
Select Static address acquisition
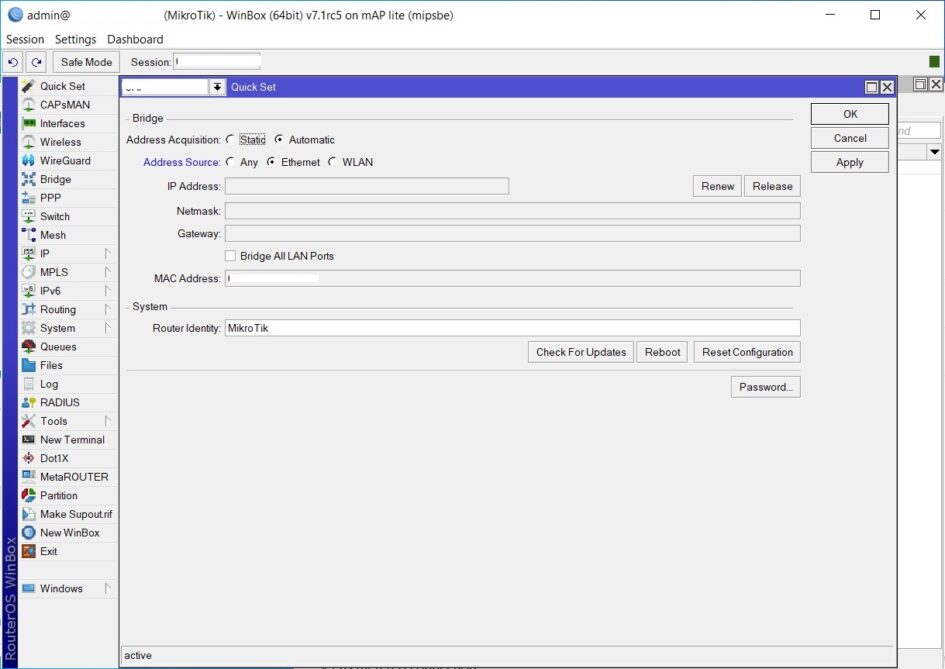(232, 139)
